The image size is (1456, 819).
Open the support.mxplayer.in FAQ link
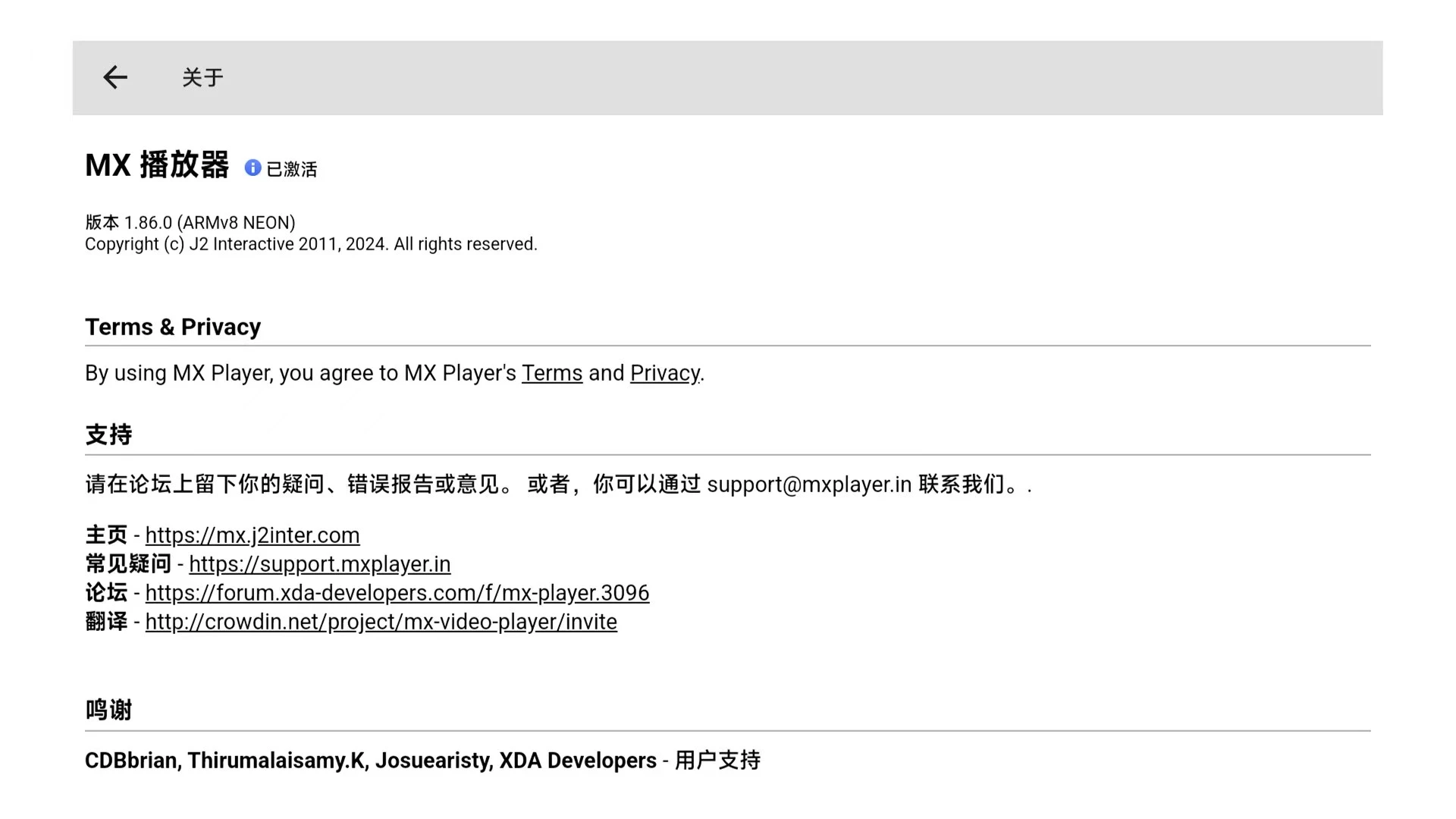319,564
